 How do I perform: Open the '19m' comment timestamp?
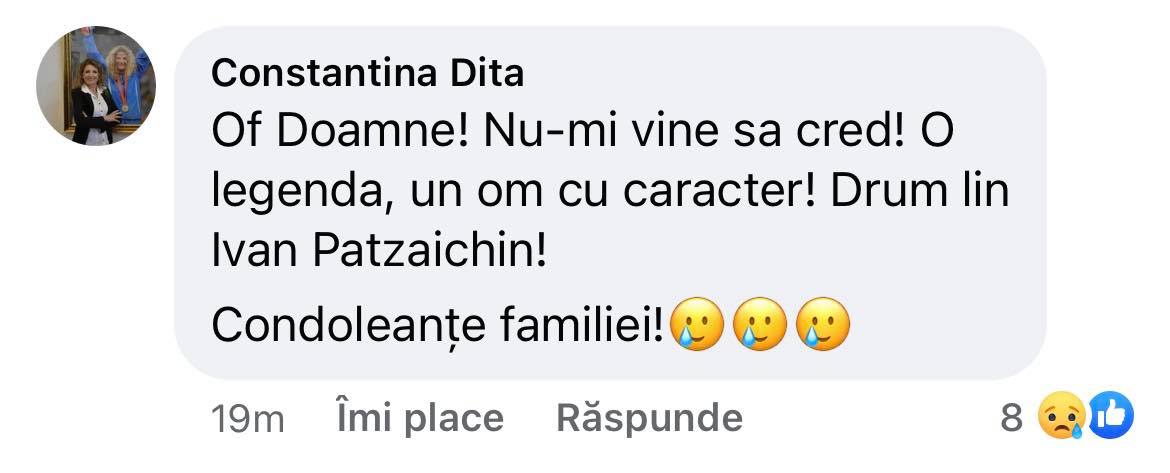(248, 419)
